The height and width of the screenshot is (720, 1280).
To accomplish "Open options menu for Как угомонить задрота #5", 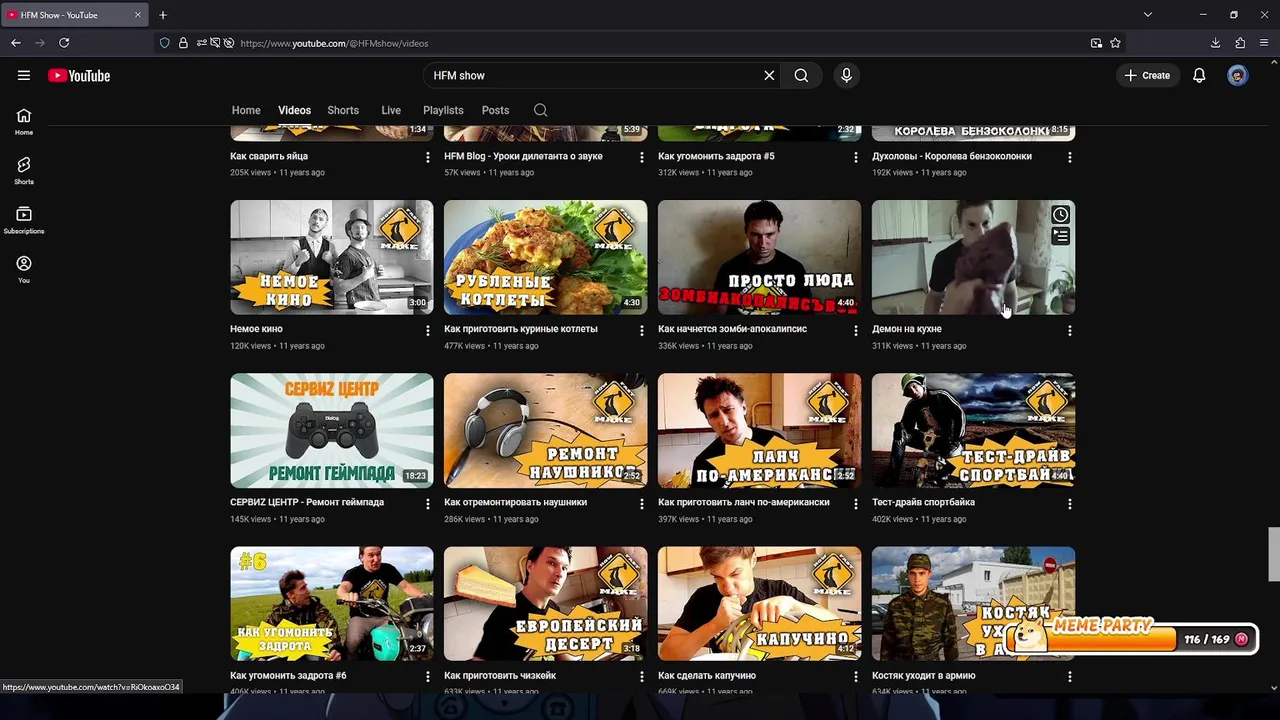I will click(855, 157).
